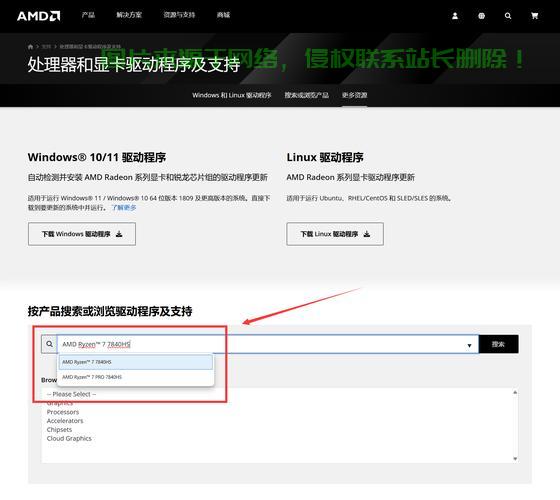Screen dimensions: 560x500
Task: Open the user account icon
Action: pyautogui.click(x=455, y=16)
